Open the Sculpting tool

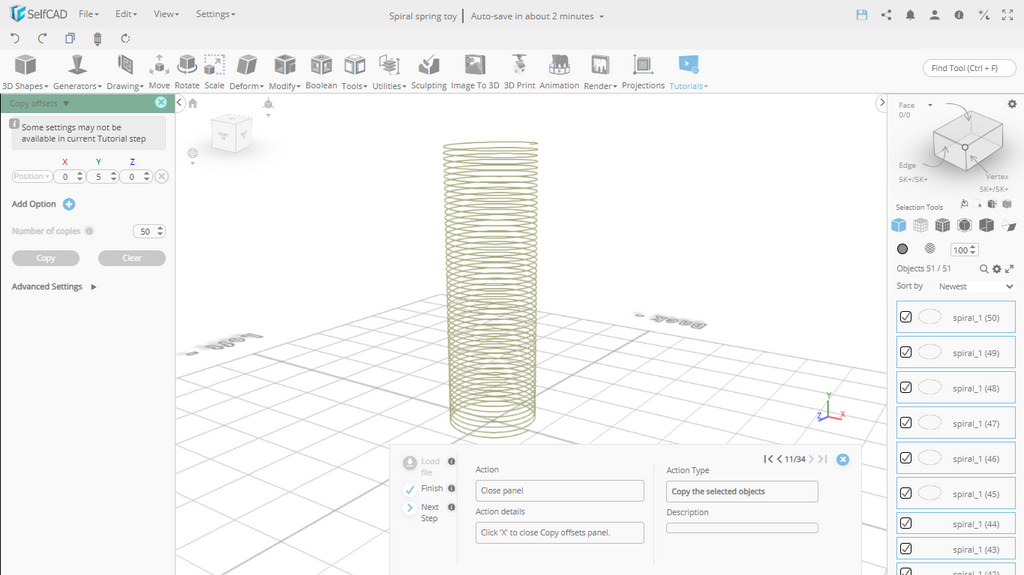pos(428,72)
